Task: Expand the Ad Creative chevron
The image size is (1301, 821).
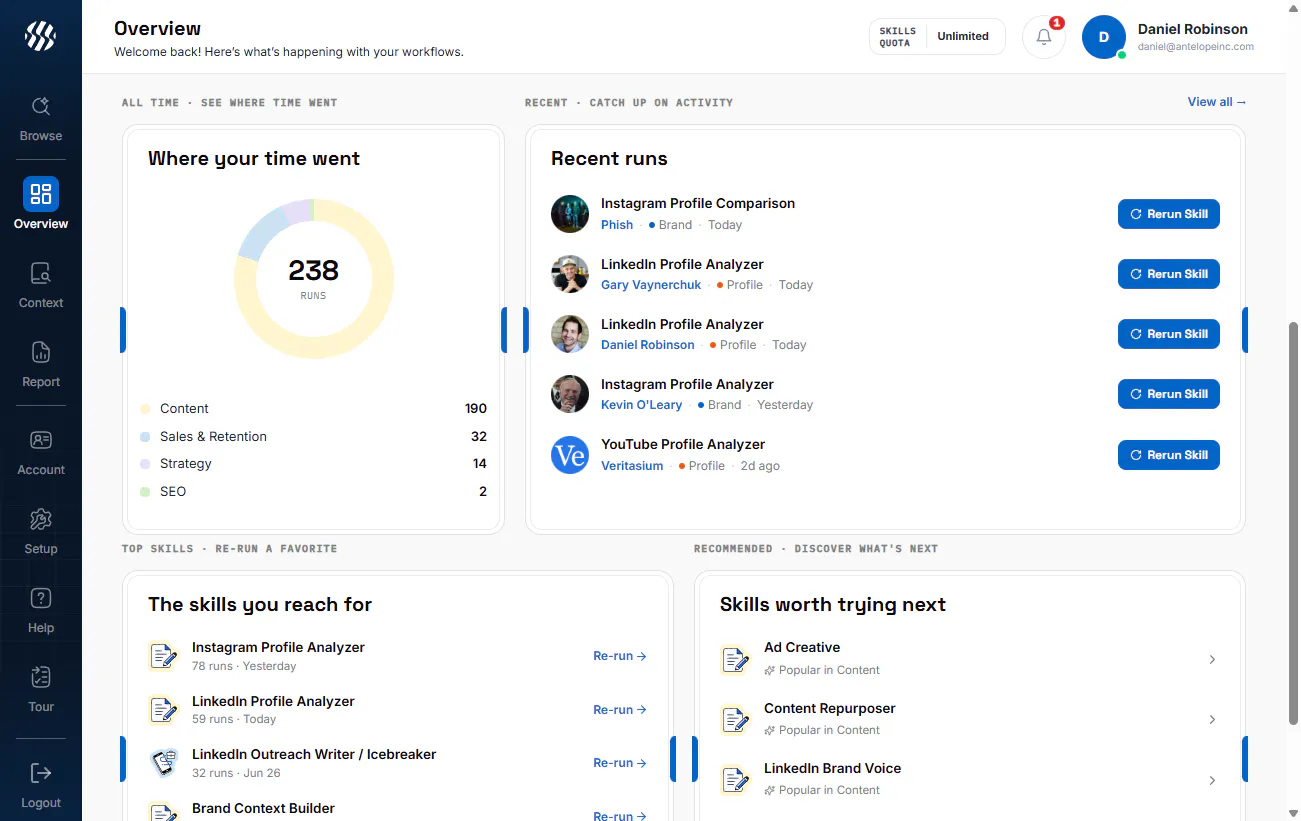Action: point(1212,659)
